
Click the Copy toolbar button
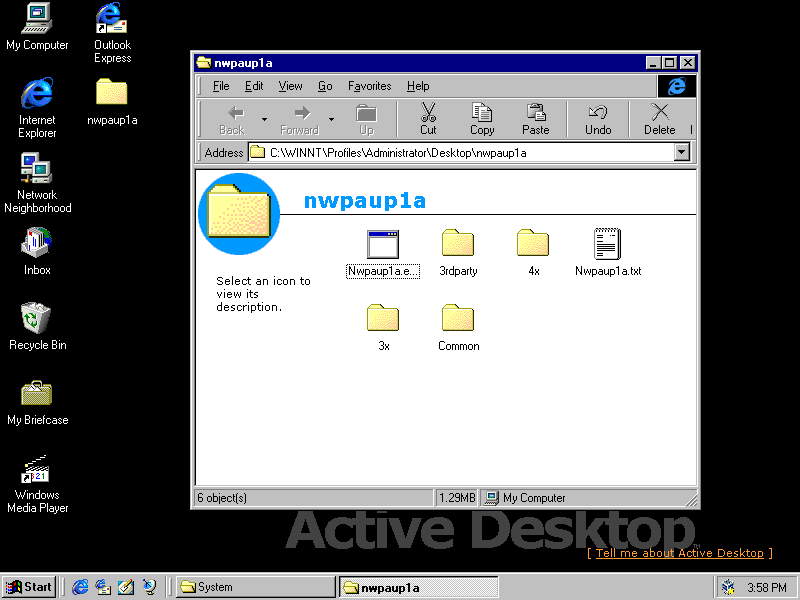[482, 120]
